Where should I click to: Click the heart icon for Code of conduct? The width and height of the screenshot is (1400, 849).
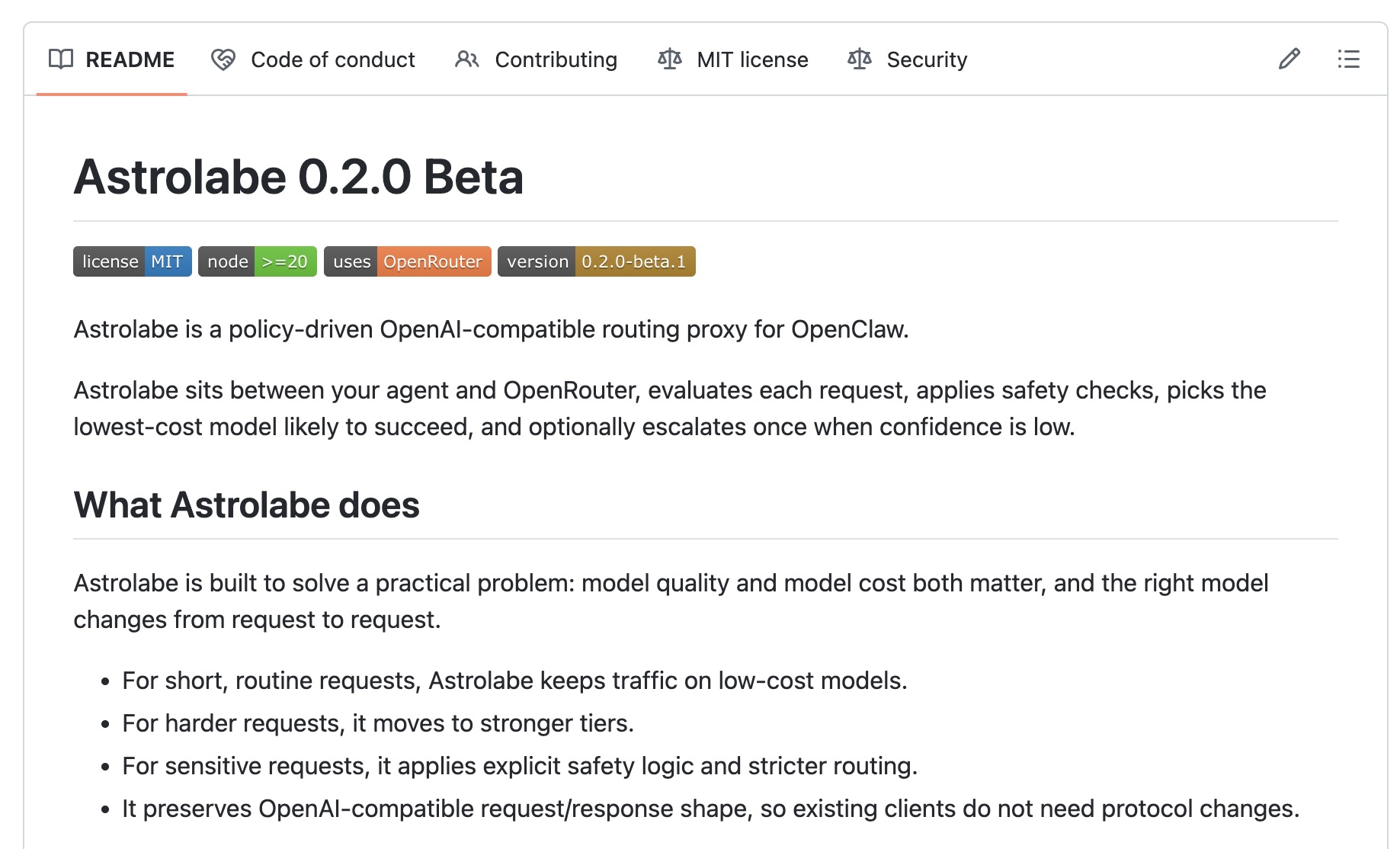coord(223,59)
